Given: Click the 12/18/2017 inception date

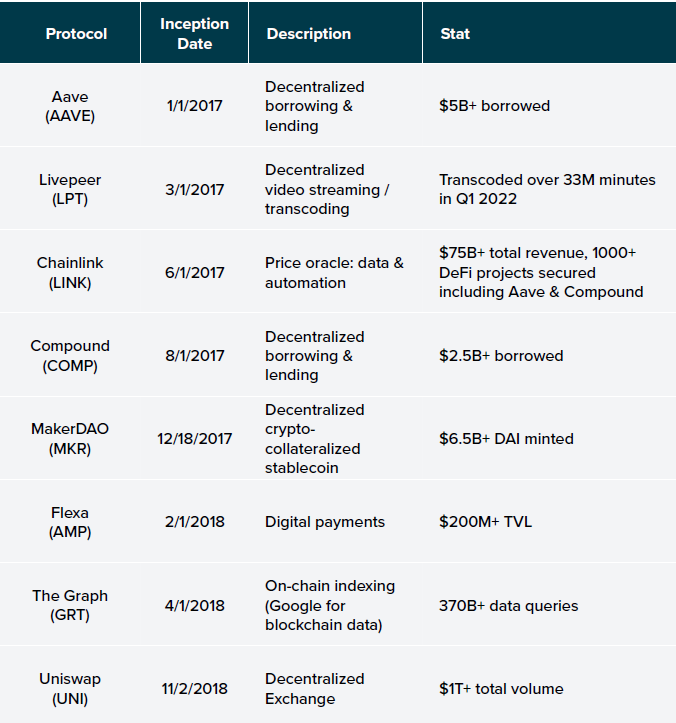Looking at the screenshot, I should point(195,439).
